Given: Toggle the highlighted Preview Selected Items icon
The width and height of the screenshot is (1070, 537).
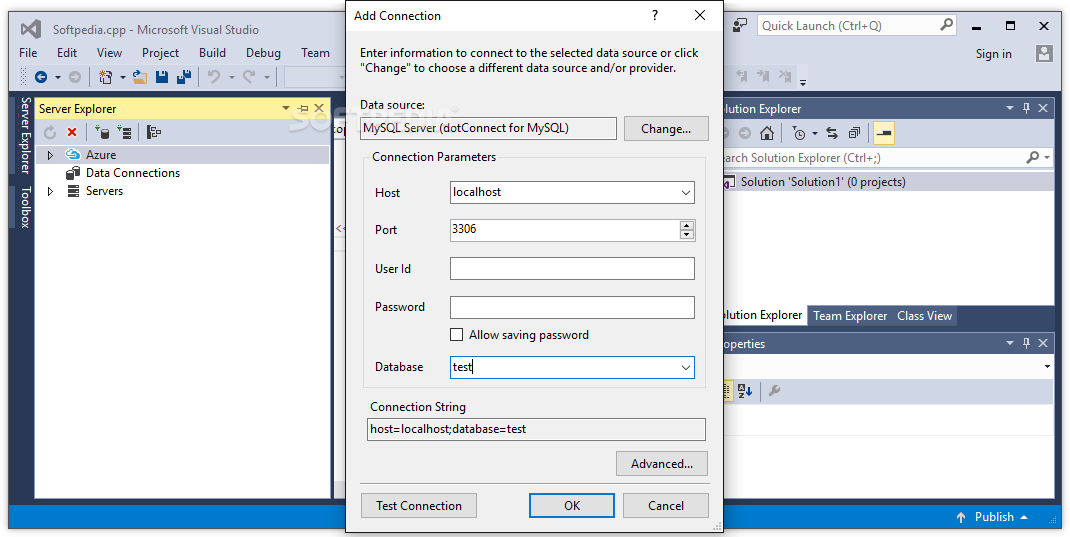Looking at the screenshot, I should click(x=884, y=133).
